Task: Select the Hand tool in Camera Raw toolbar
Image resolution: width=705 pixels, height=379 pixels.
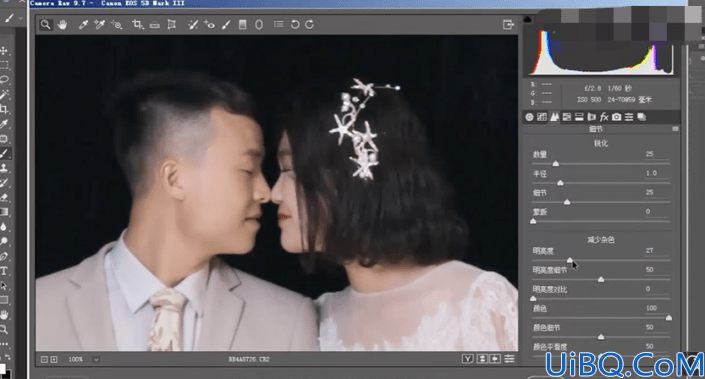Action: pos(62,25)
